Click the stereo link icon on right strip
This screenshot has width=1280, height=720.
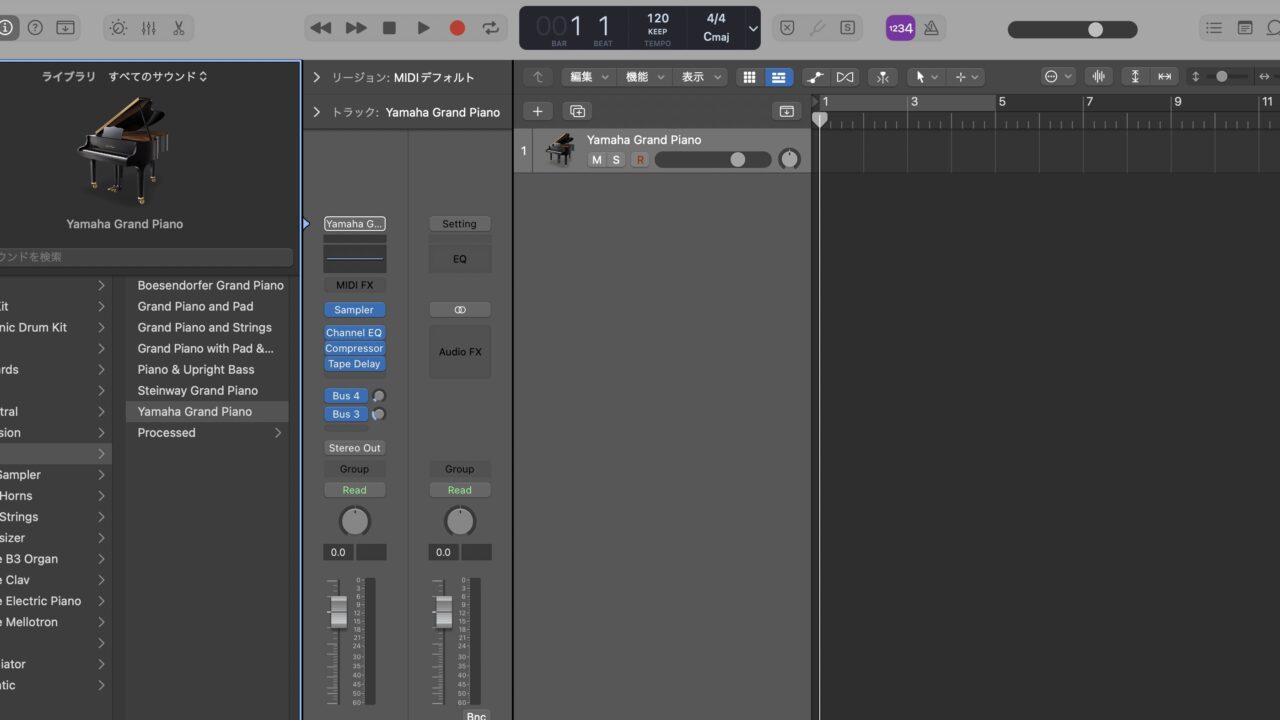click(x=460, y=310)
